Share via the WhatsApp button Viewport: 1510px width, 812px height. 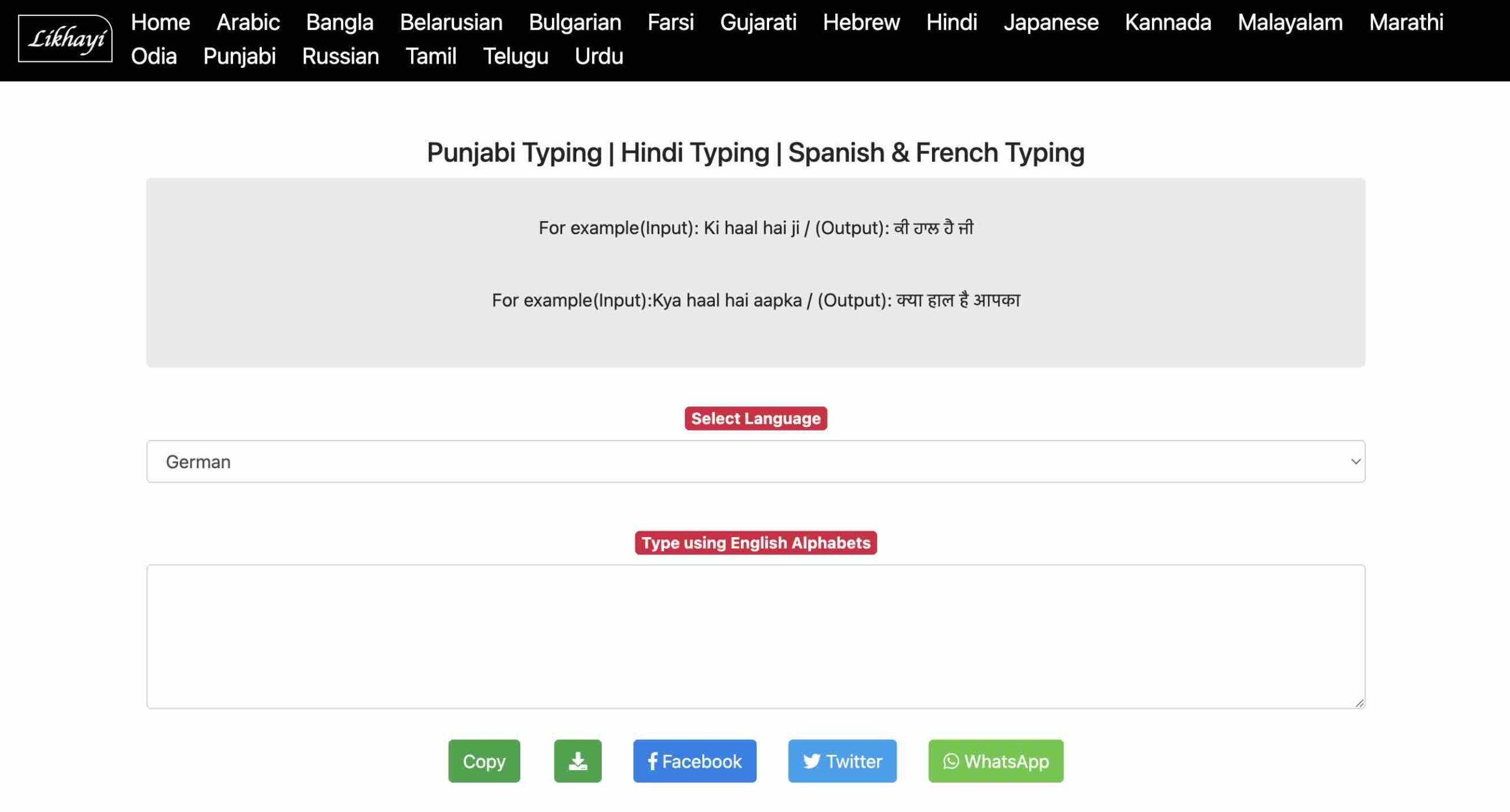coord(995,761)
